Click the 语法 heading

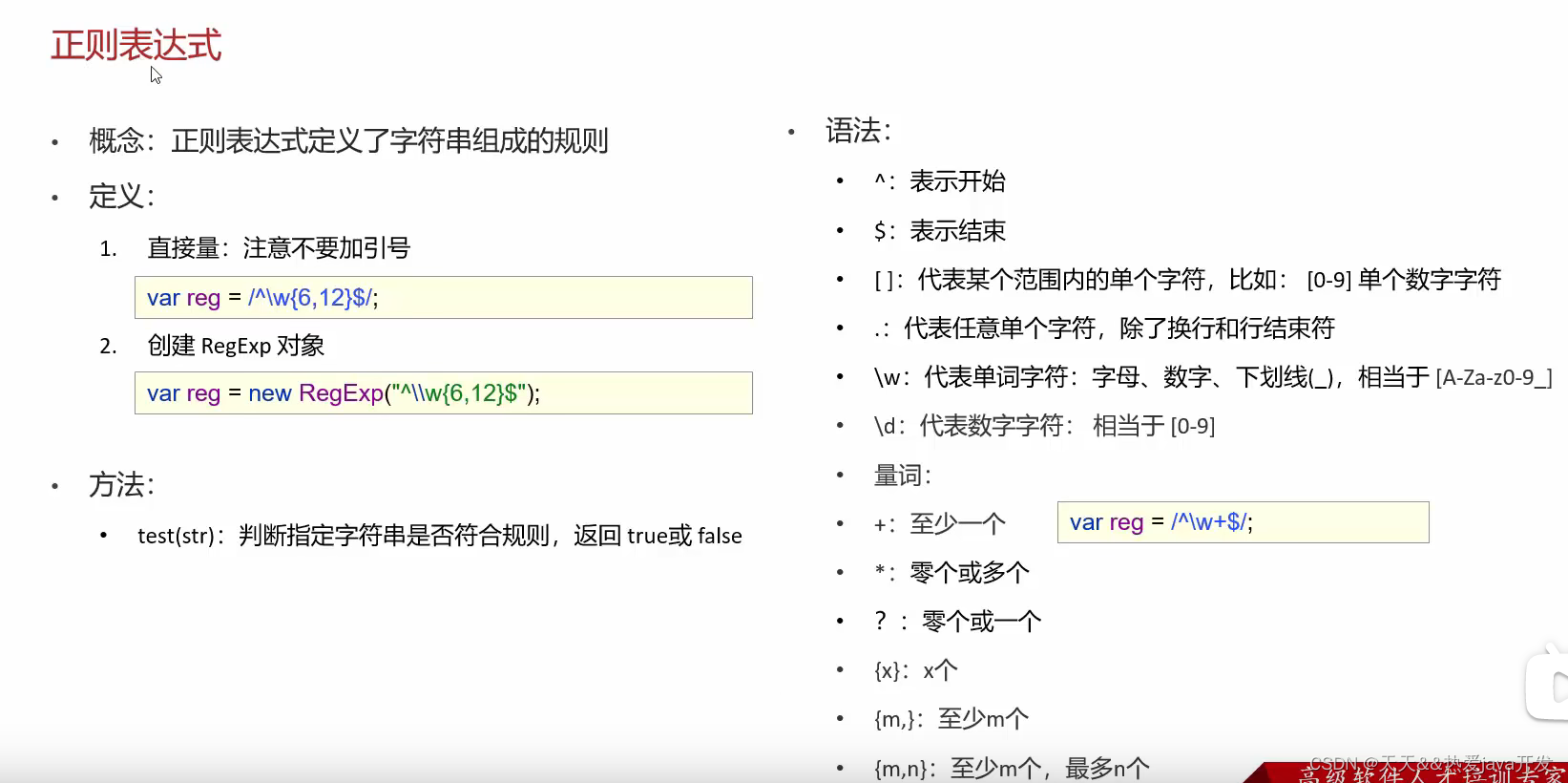[858, 131]
